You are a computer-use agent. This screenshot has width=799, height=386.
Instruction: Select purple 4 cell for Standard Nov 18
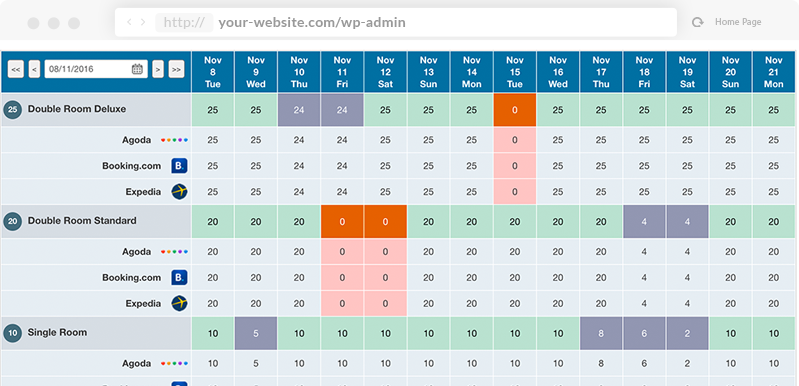coord(644,222)
